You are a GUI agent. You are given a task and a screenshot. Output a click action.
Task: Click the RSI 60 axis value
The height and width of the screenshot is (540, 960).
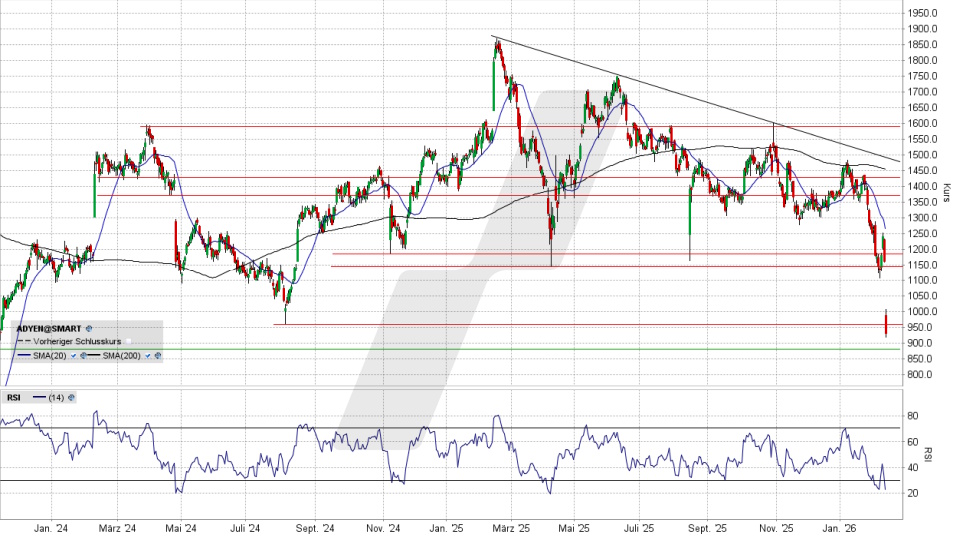(912, 442)
